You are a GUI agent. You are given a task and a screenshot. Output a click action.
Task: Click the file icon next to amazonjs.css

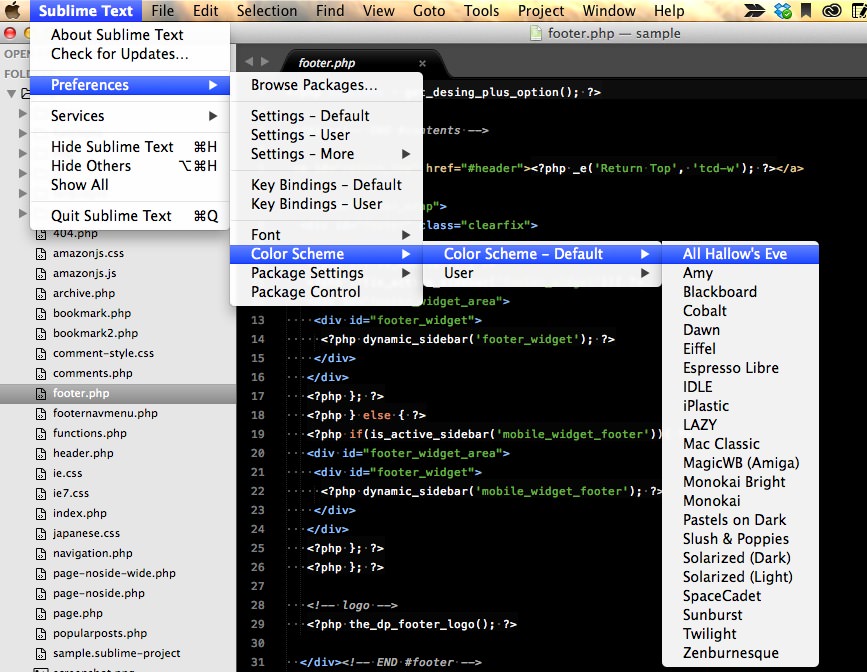coord(41,254)
